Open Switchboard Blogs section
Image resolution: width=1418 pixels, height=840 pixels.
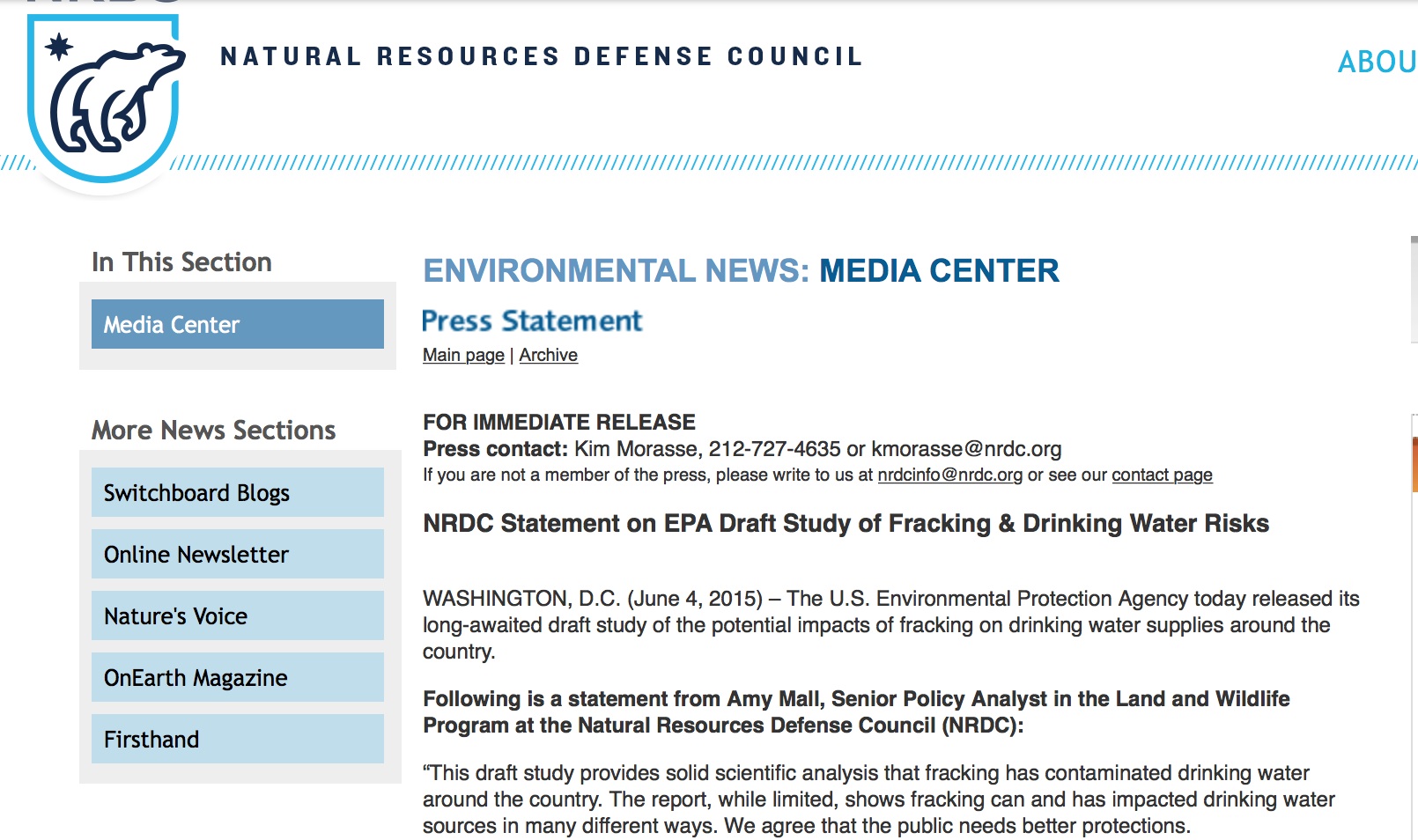(x=237, y=492)
